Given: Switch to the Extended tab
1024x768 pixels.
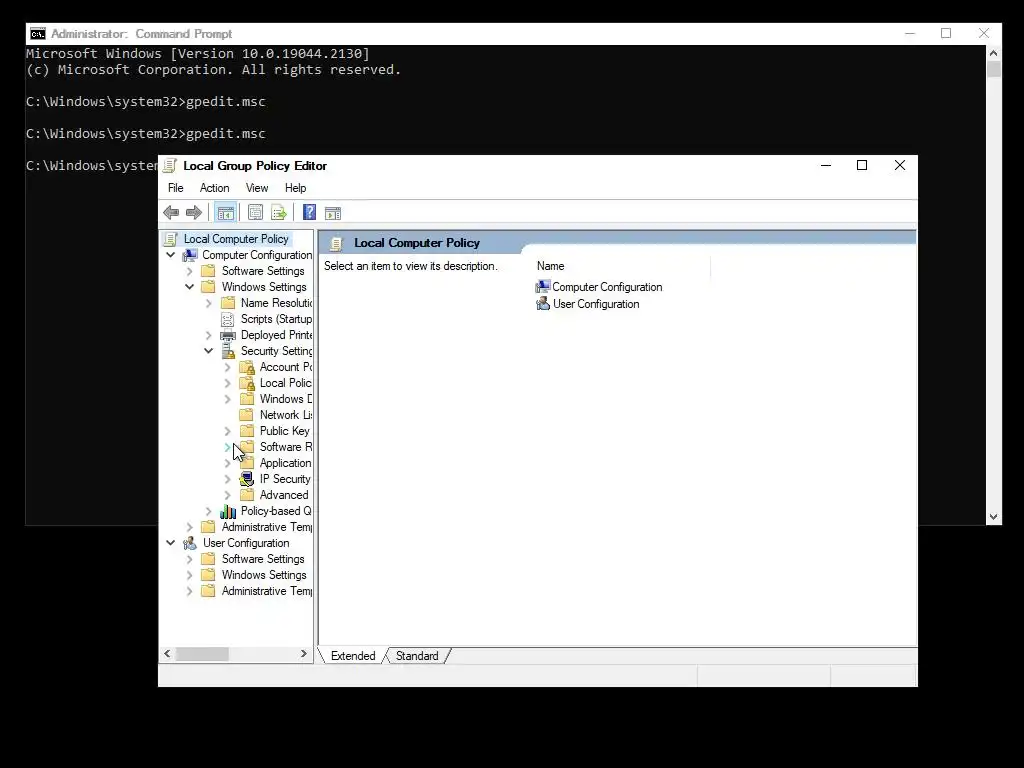Looking at the screenshot, I should pyautogui.click(x=353, y=656).
